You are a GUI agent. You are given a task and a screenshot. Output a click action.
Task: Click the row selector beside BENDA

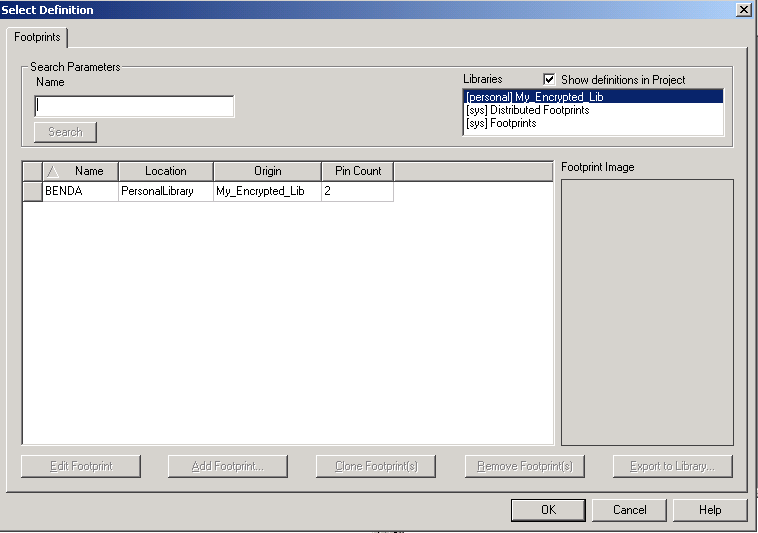[32, 191]
